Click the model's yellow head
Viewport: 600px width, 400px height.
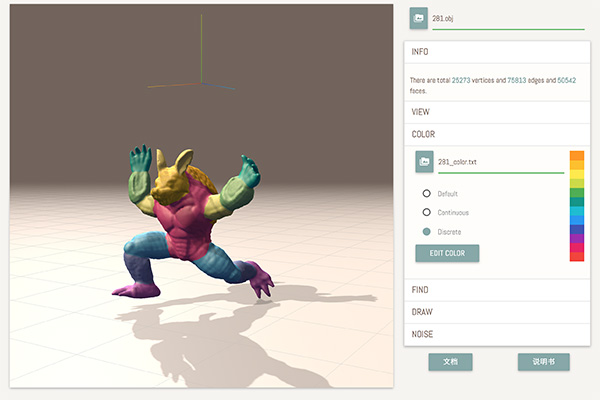click(171, 180)
